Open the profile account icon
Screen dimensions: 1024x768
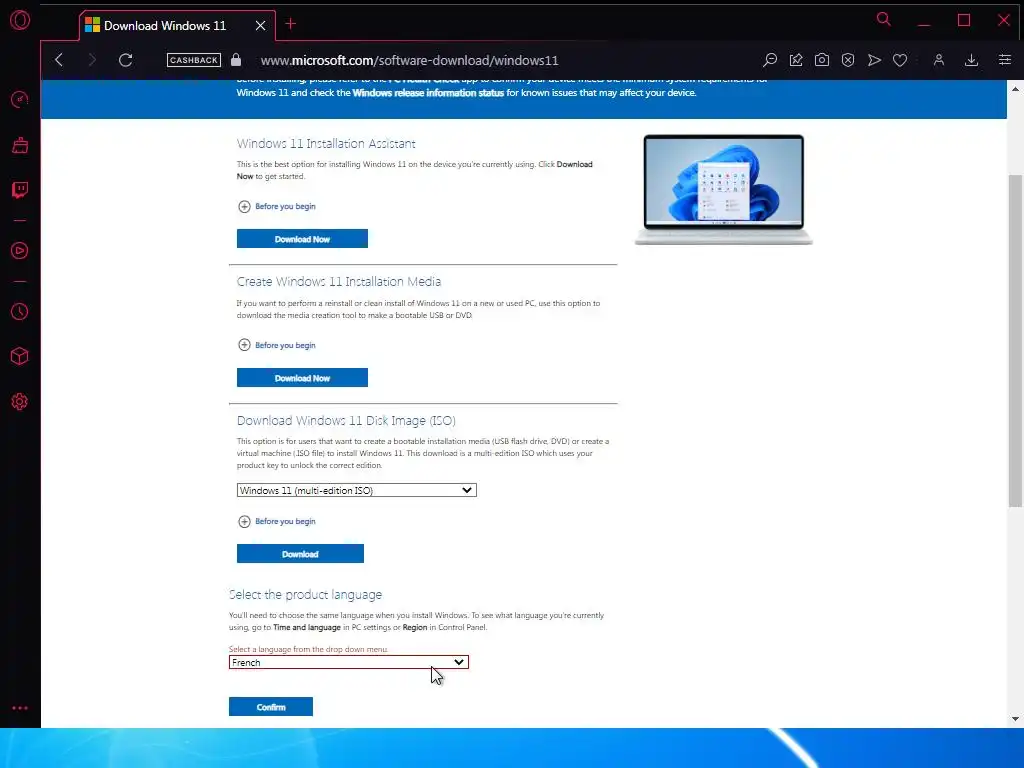tap(938, 60)
